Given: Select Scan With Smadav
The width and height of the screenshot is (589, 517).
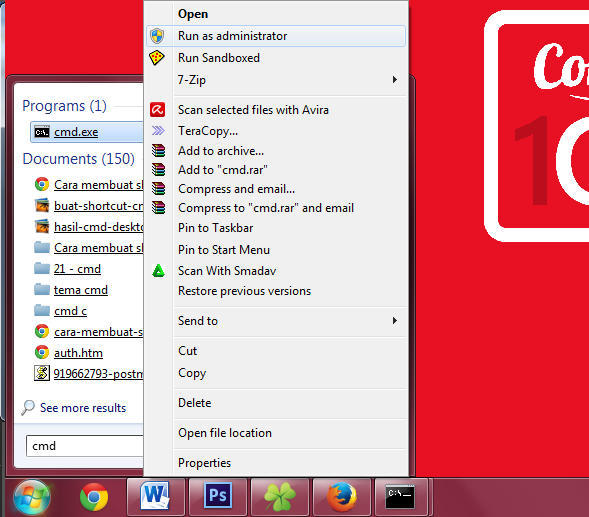Looking at the screenshot, I should point(276,271).
